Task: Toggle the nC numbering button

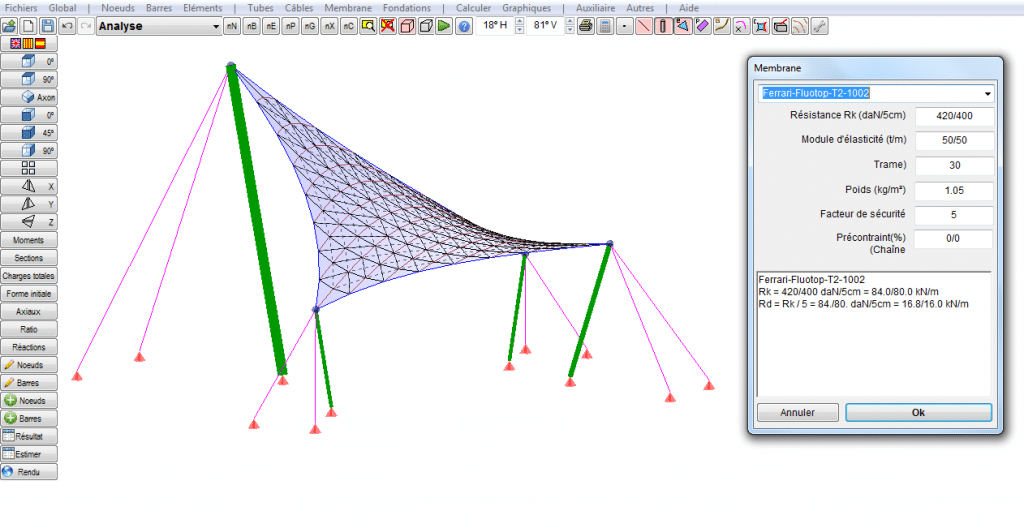Action: click(349, 26)
